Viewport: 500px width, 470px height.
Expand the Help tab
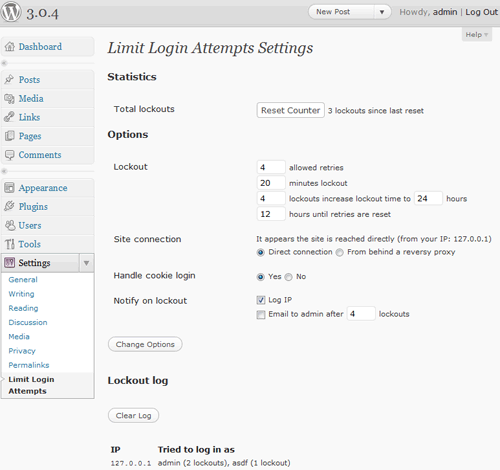point(477,35)
